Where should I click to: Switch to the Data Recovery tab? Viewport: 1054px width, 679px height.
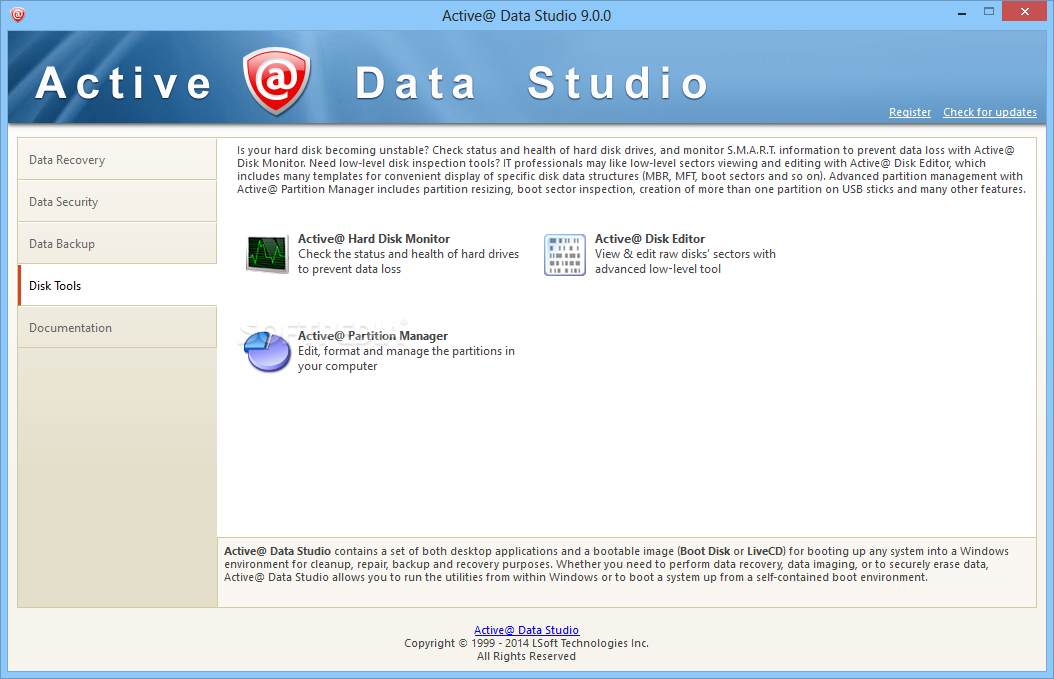pos(118,159)
